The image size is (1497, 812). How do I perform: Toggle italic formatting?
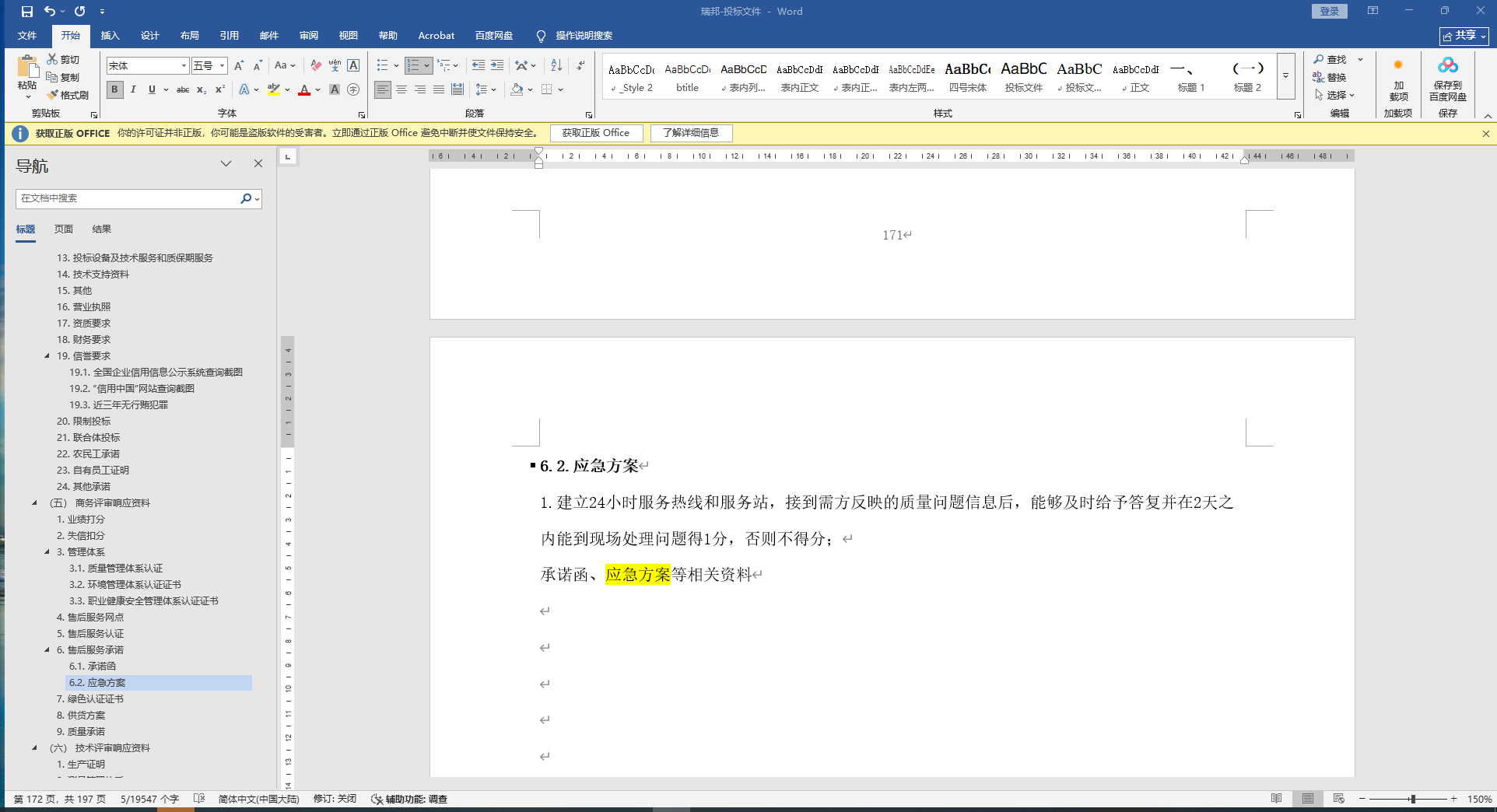point(133,89)
